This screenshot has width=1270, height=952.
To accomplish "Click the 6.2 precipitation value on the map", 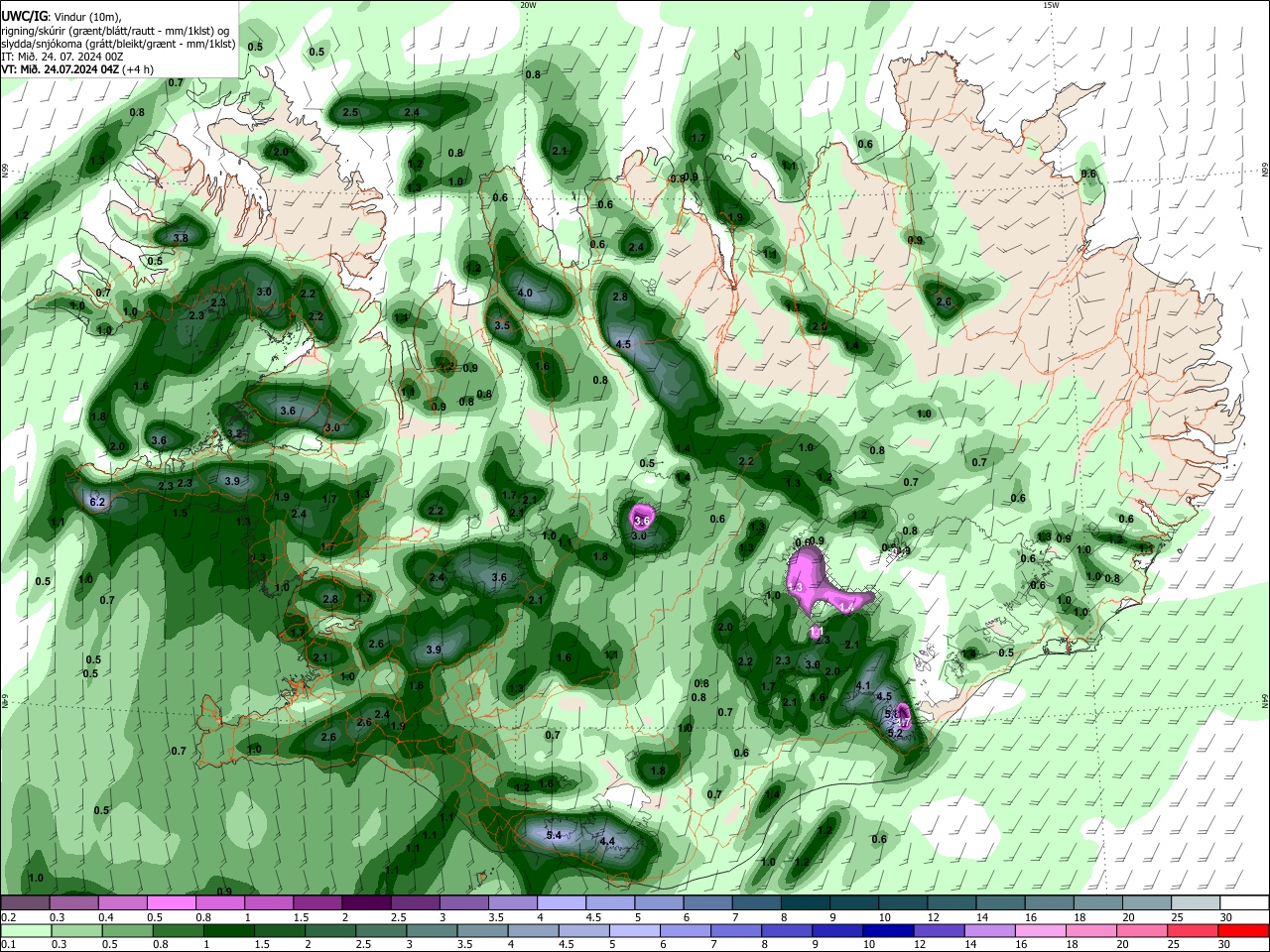I will point(97,503).
